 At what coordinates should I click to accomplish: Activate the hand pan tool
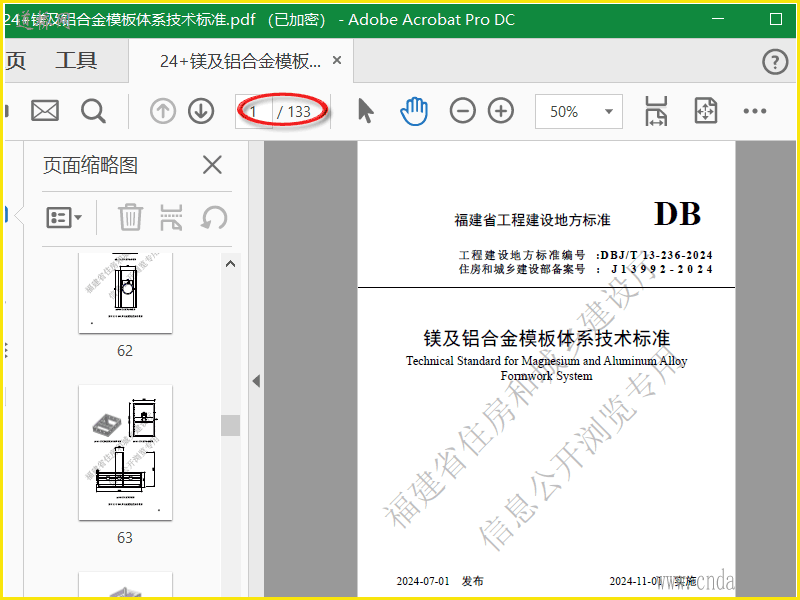pos(414,111)
